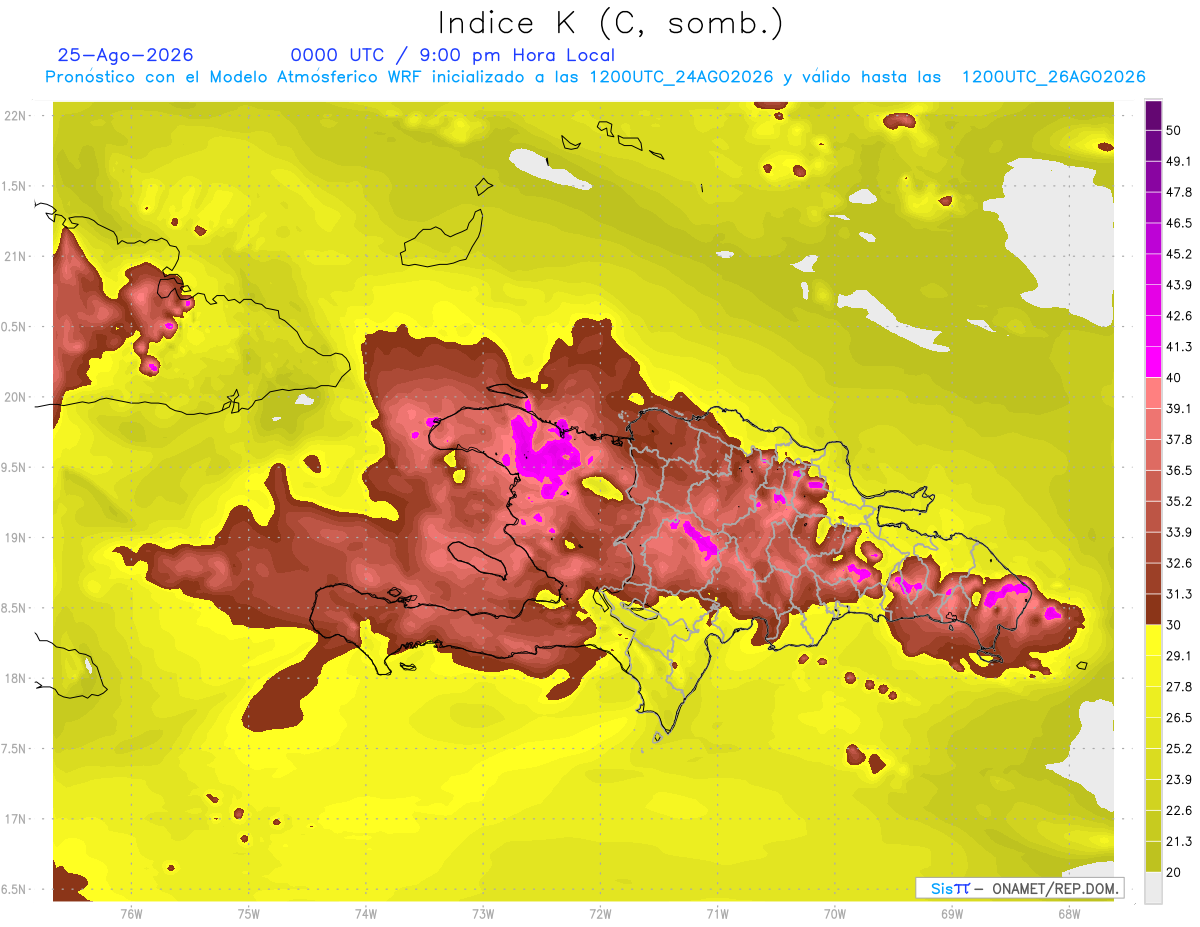Click the colorbar value '46.5'
Image resolution: width=1200 pixels, height=927 pixels.
1178,223
